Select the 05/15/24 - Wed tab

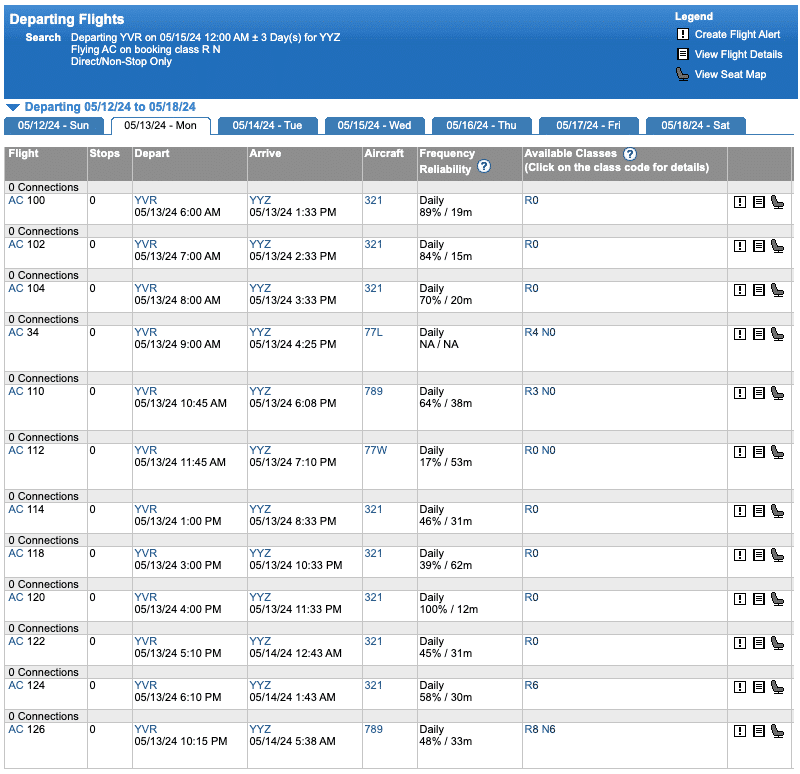[x=374, y=125]
